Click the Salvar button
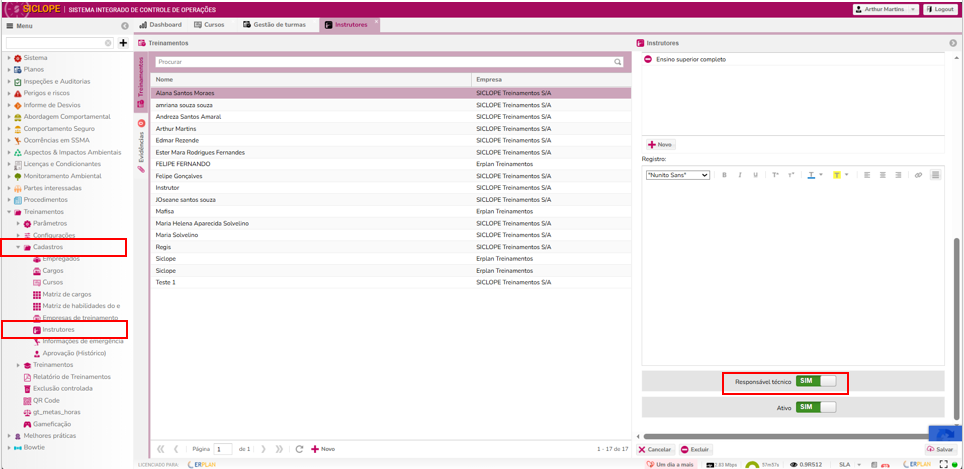This screenshot has width=964, height=469. coord(939,449)
